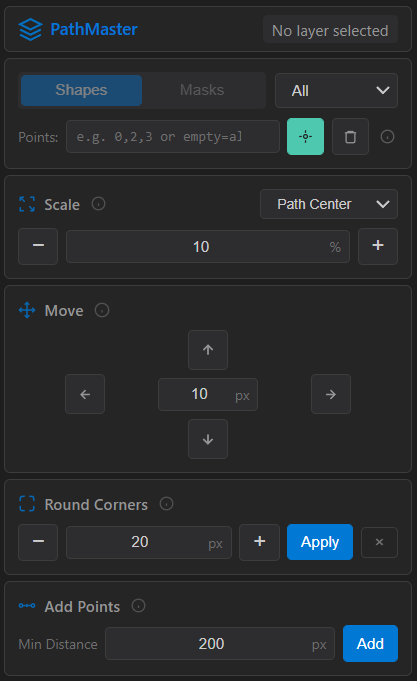Click the Min Distance value field
The height and width of the screenshot is (681, 417).
220,644
